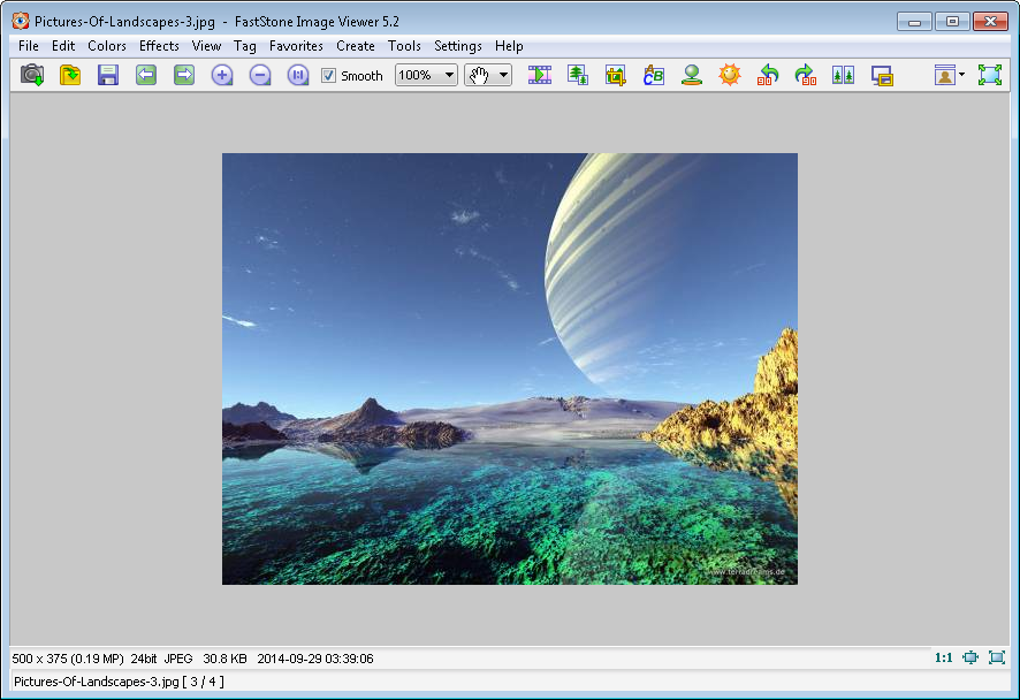1020x700 pixels.
Task: Open the Settings menu
Action: 458,46
